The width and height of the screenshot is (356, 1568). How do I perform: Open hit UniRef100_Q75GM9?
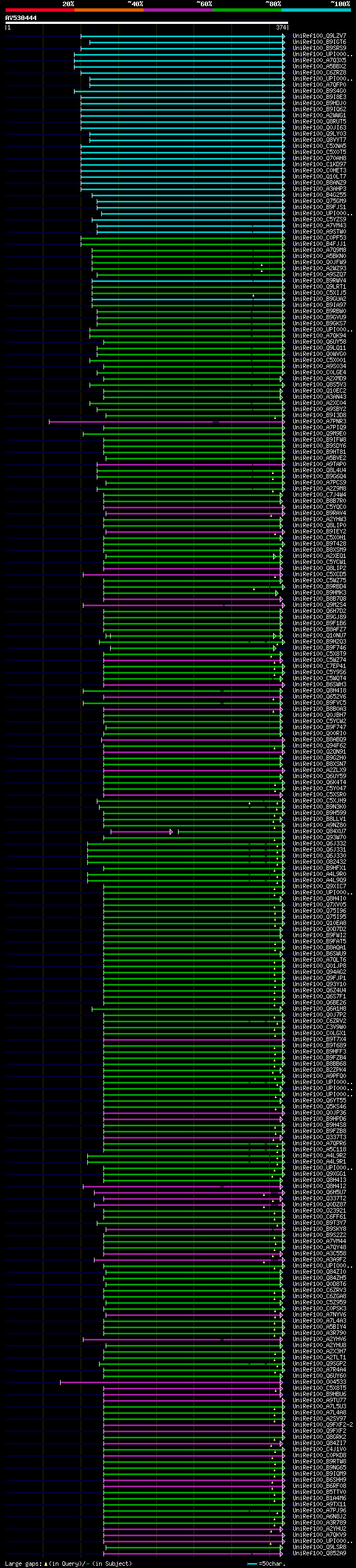pos(319,201)
